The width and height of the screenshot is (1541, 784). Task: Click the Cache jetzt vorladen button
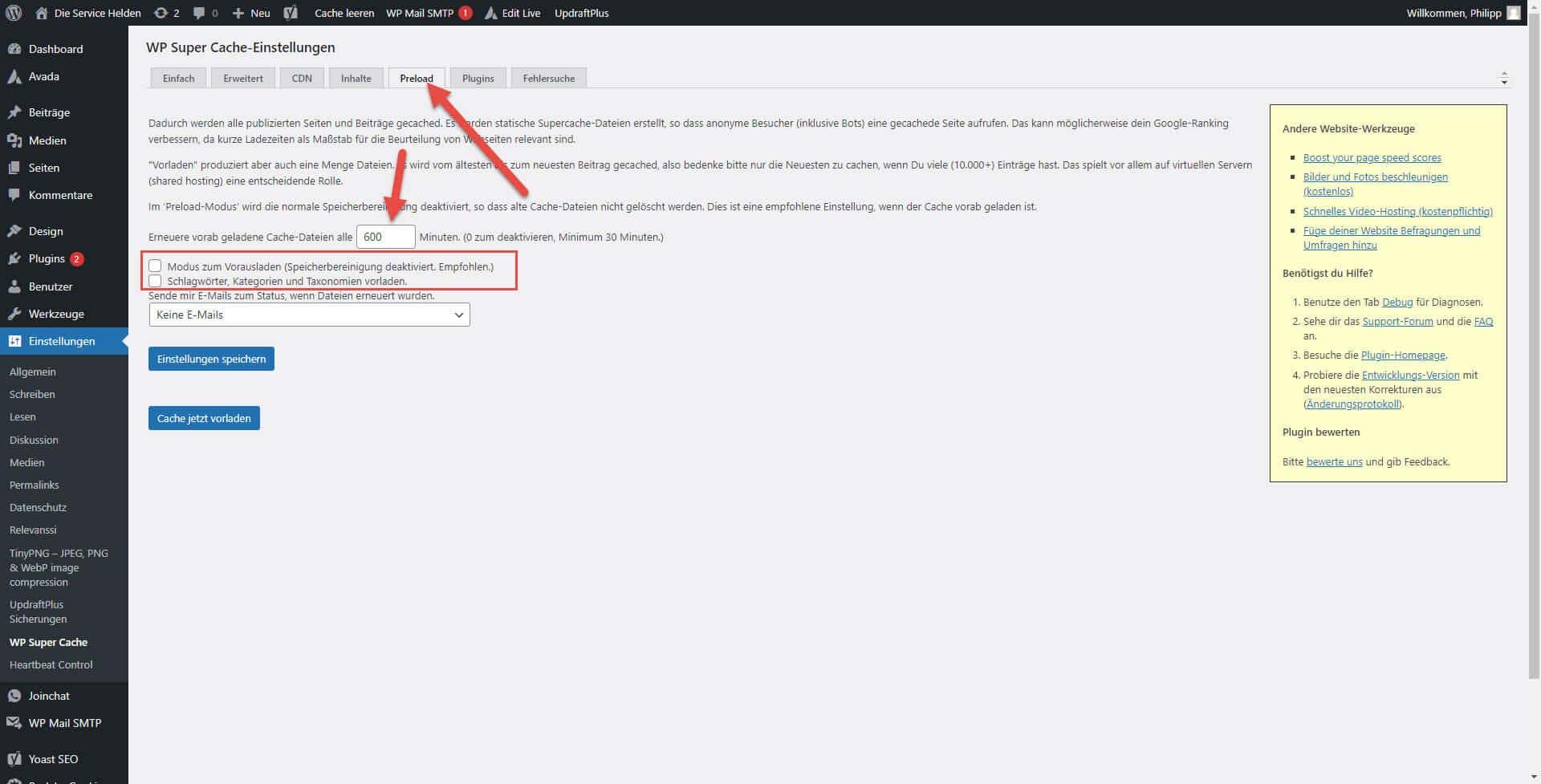pos(204,417)
